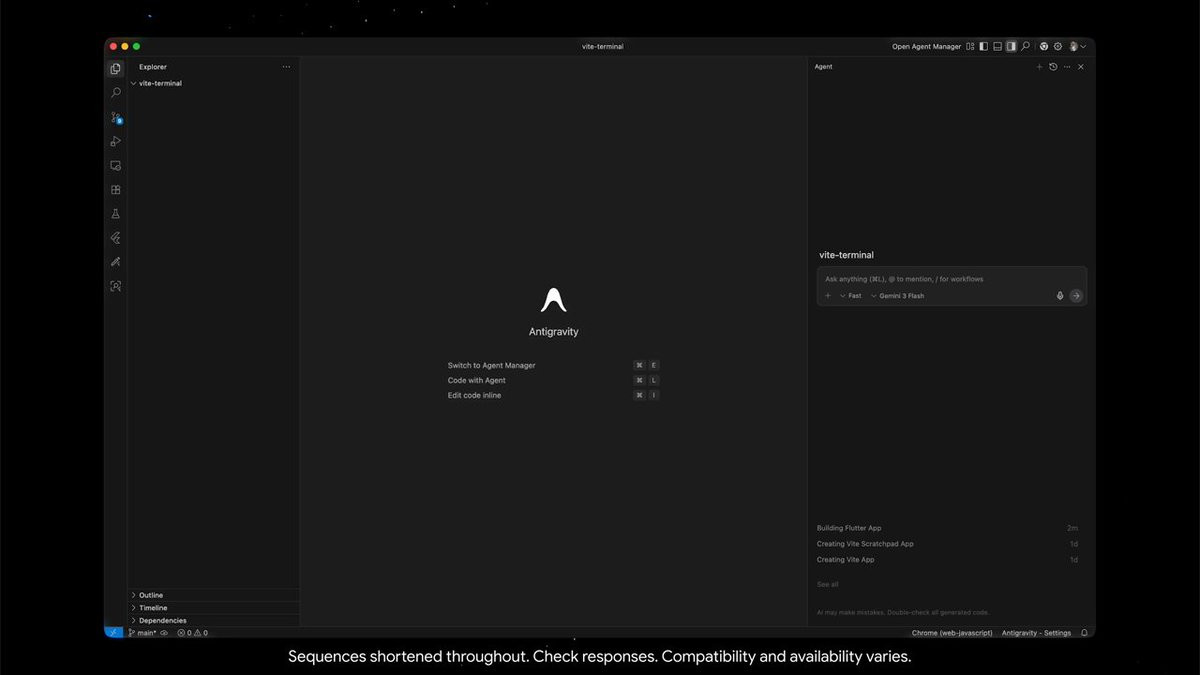Viewport: 1200px width, 675px height.
Task: Open Creating Vite Scratchpad App conversation
Action: click(x=947, y=544)
